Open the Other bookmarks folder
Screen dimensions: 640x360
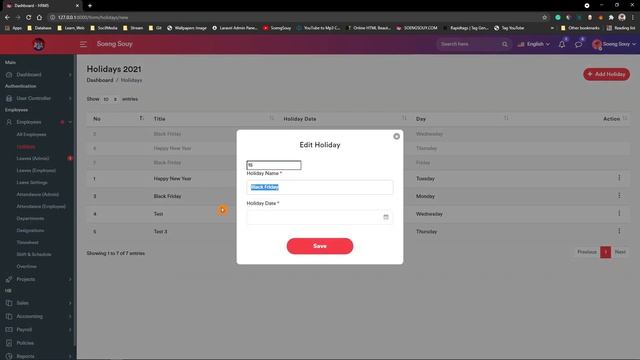pyautogui.click(x=580, y=28)
